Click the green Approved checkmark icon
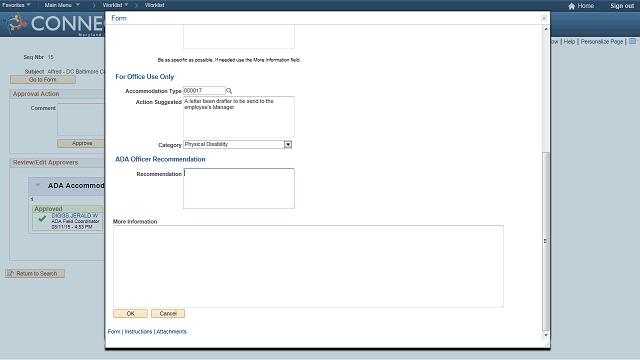 [x=42, y=219]
